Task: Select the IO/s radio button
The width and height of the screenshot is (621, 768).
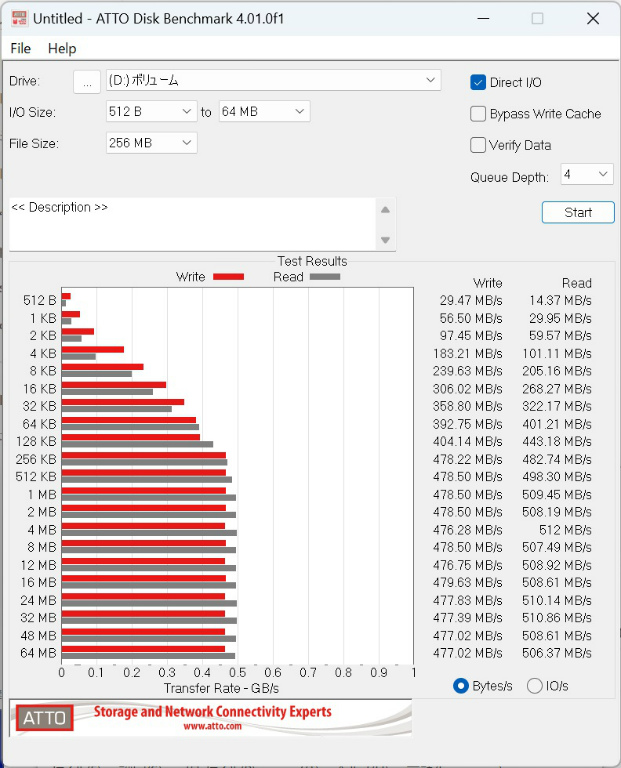Action: tap(535, 686)
